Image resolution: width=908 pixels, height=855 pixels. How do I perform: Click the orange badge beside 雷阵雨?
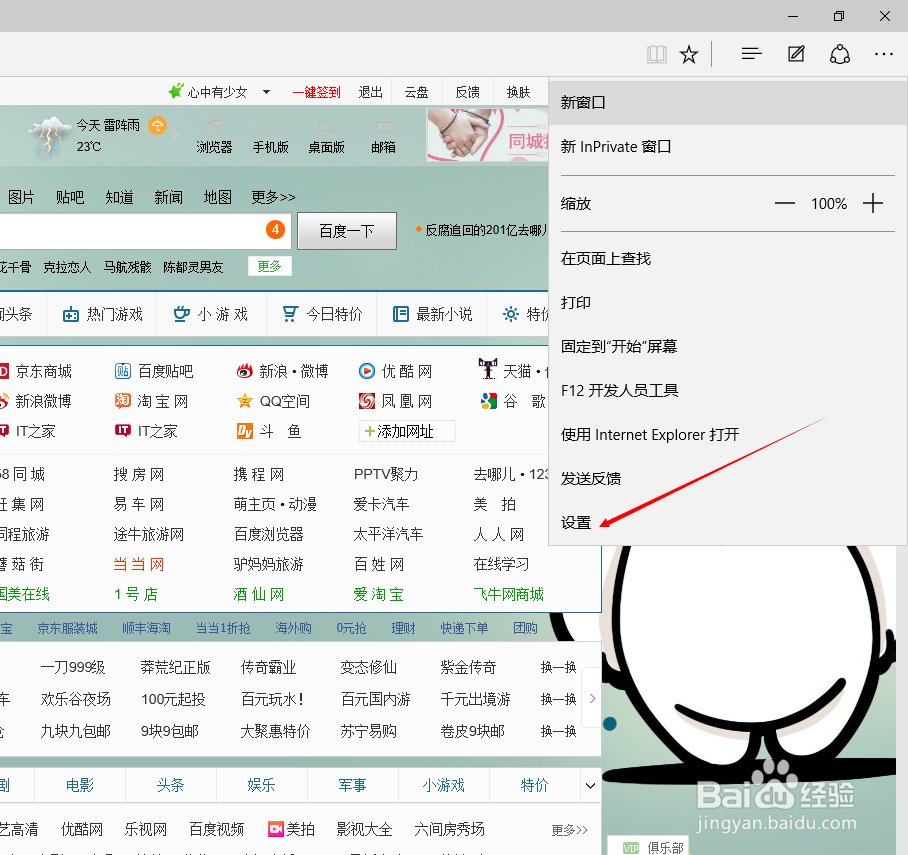(158, 125)
